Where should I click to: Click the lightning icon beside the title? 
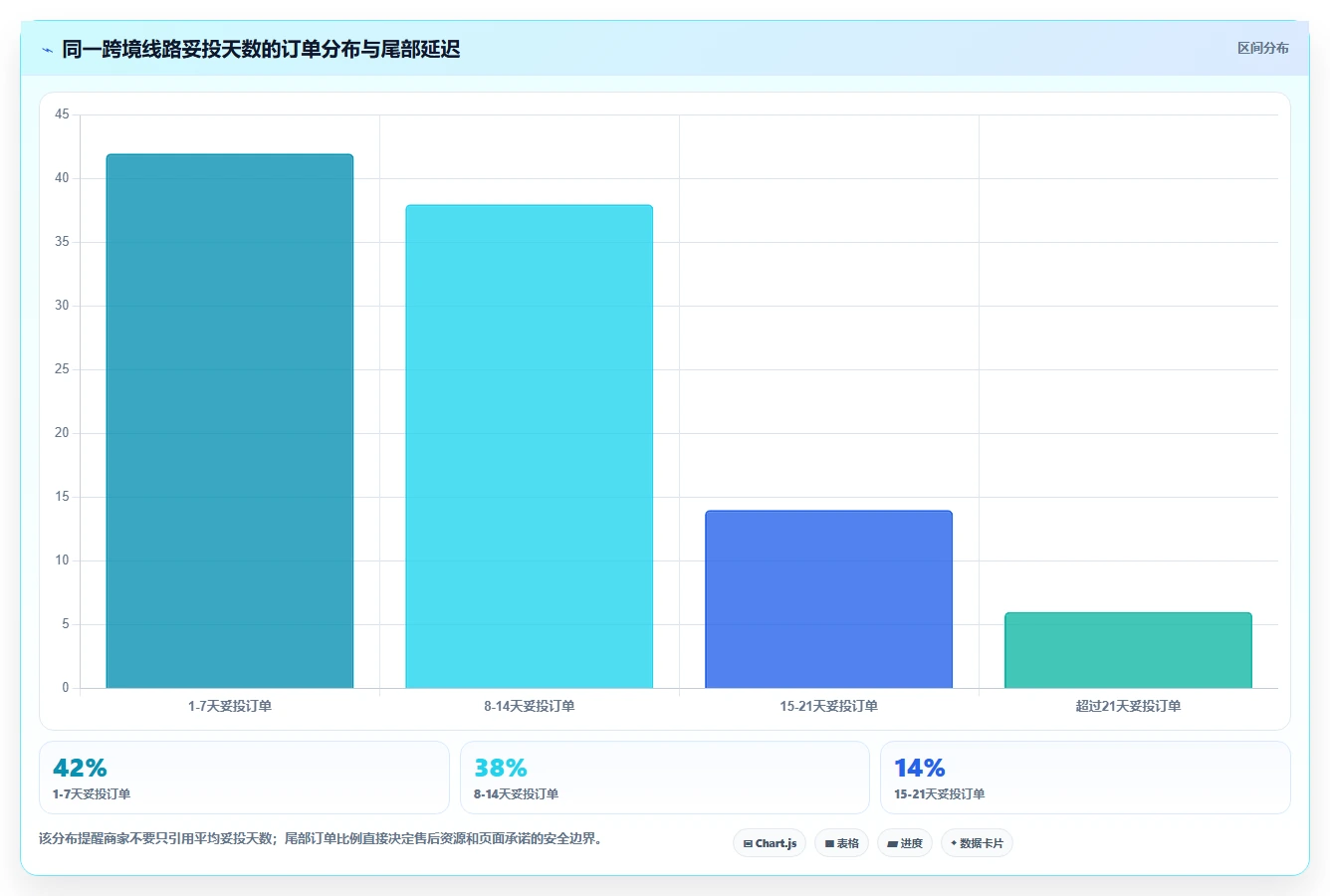click(47, 50)
